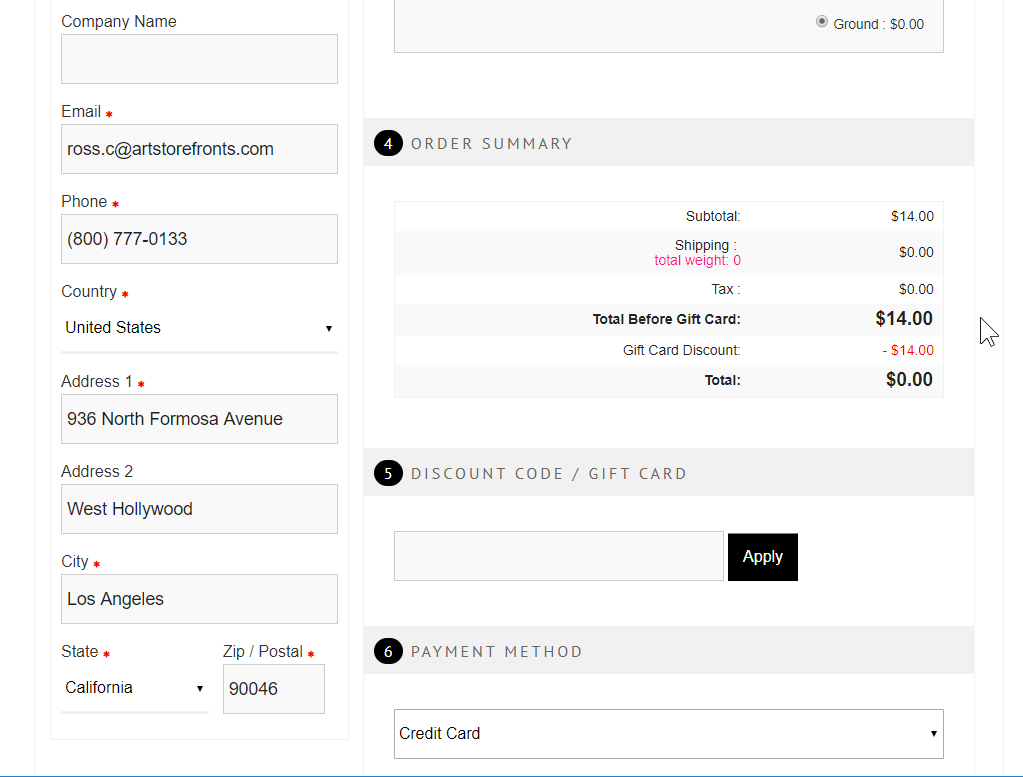Image resolution: width=1023 pixels, height=777 pixels.
Task: Click the Order Summary section heading
Action: click(x=491, y=143)
